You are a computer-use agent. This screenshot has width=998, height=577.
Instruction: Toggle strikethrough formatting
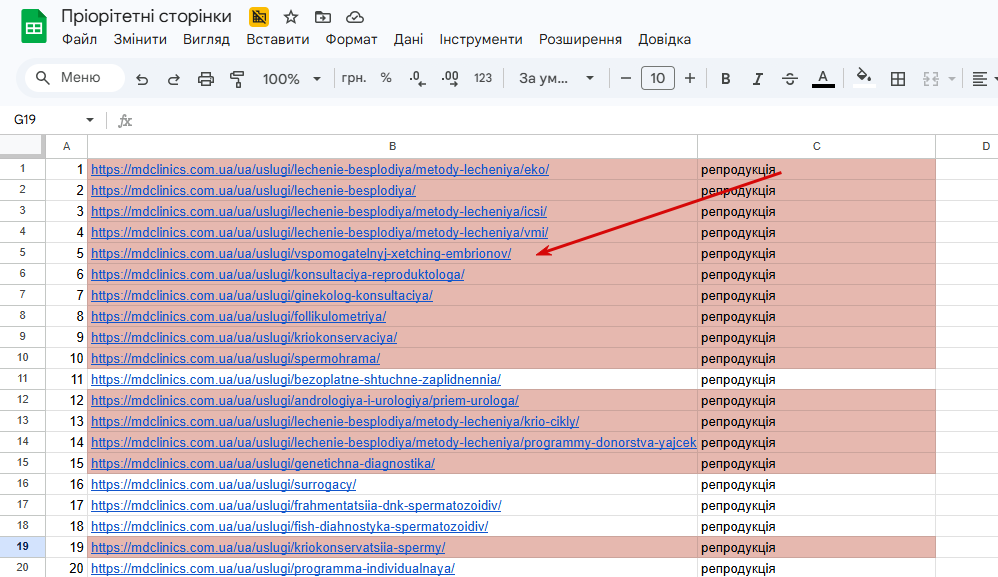pyautogui.click(x=790, y=78)
